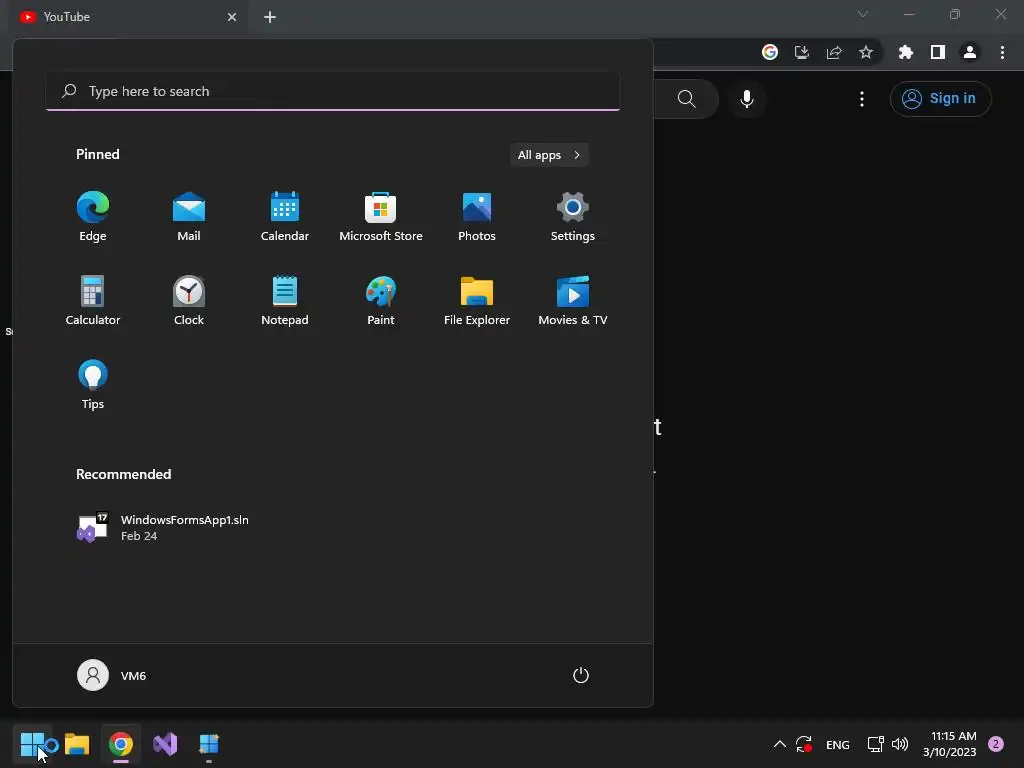Open the VM6 user account menu
Image resolution: width=1024 pixels, height=768 pixels.
click(112, 675)
